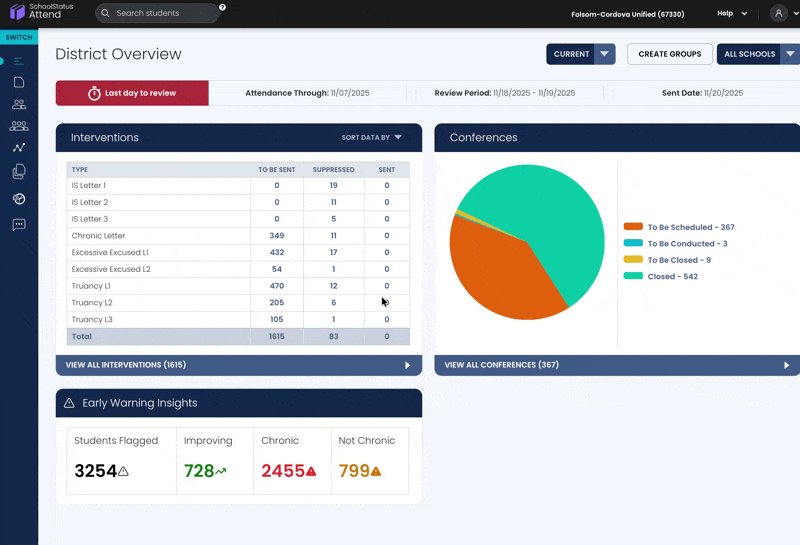Click the Search students input field
Viewport: 800px width, 545px height.
point(167,13)
